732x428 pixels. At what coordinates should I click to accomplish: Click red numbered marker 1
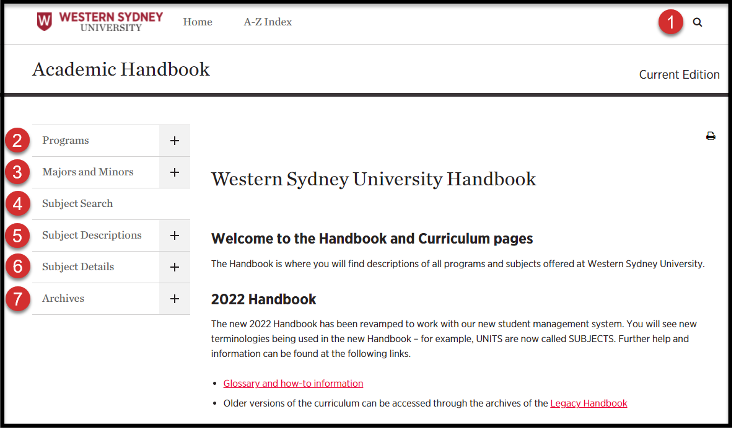tap(670, 22)
